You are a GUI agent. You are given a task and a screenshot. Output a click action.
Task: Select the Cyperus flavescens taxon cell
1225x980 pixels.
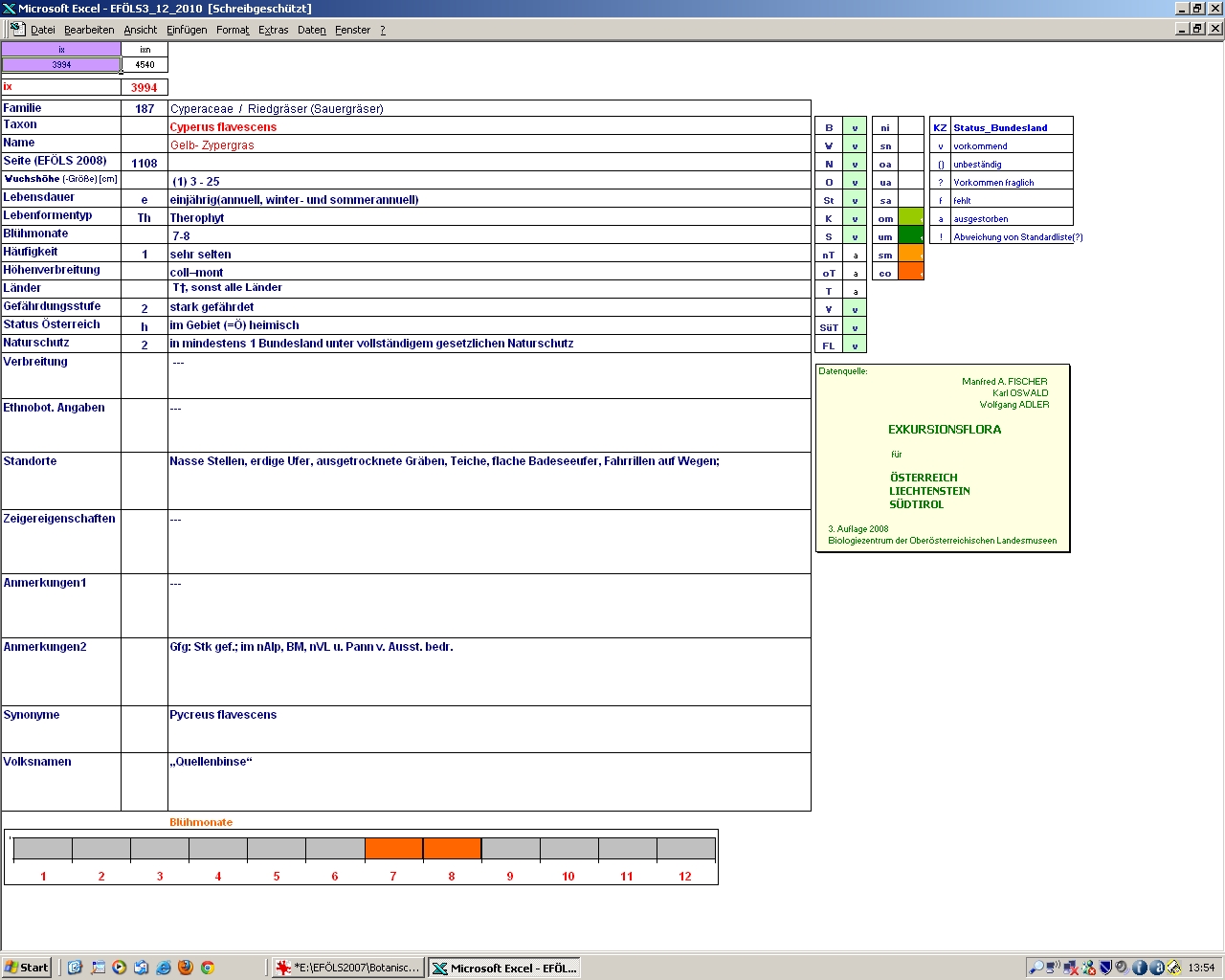tap(489, 126)
